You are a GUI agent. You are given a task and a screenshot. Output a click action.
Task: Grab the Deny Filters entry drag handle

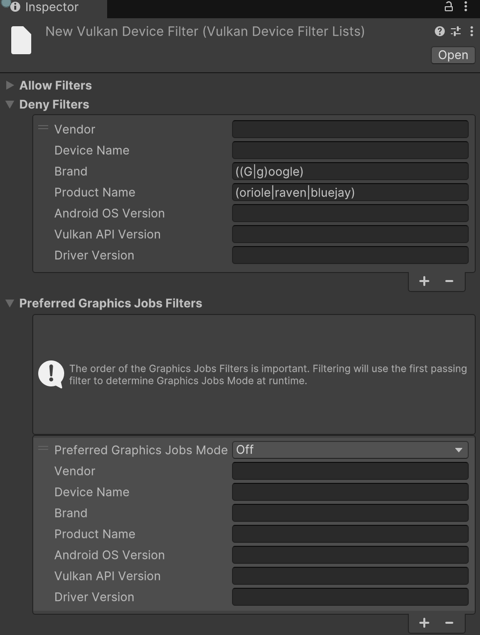click(43, 128)
